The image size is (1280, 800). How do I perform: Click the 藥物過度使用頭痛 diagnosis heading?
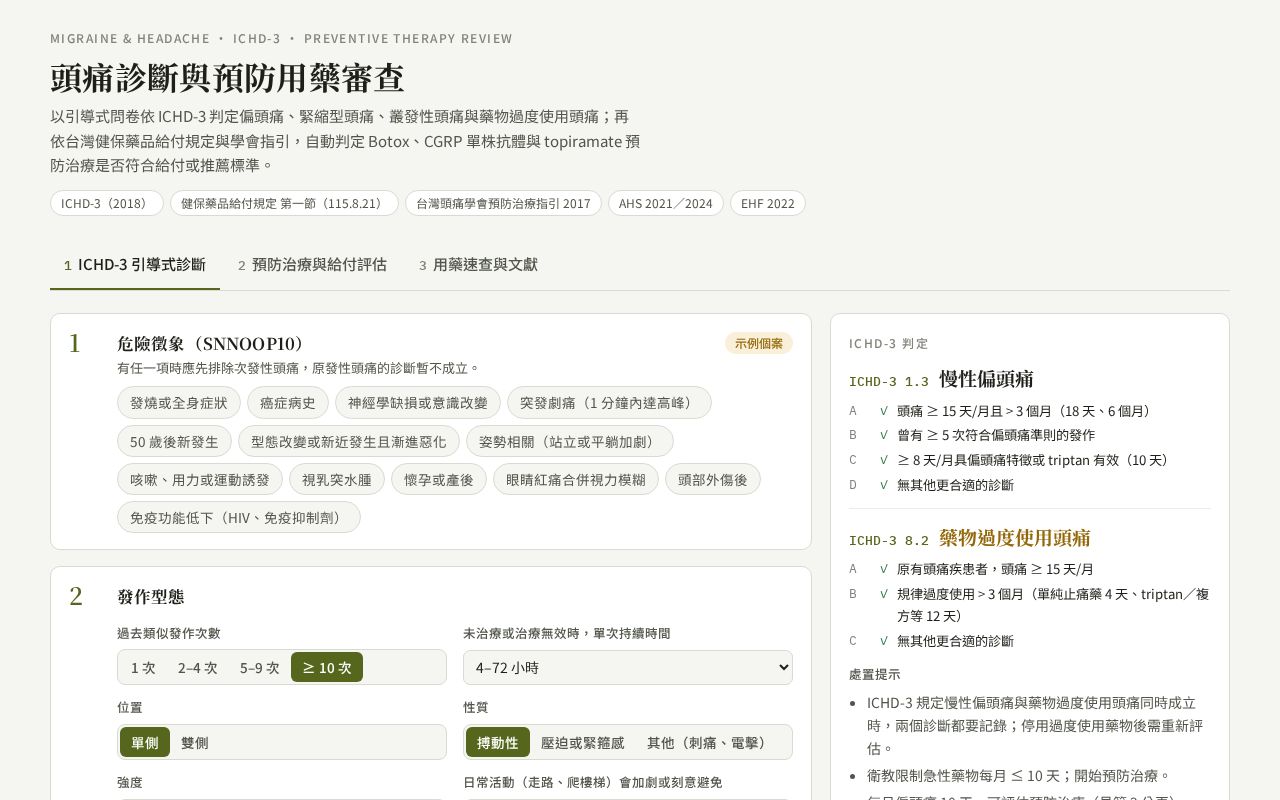(1015, 538)
